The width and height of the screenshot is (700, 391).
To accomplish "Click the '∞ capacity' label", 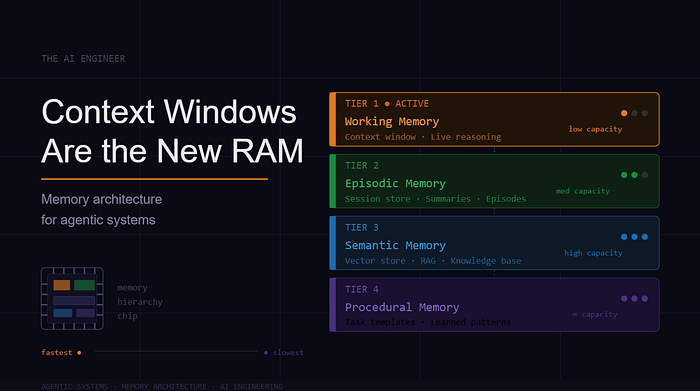I will 595,315.
